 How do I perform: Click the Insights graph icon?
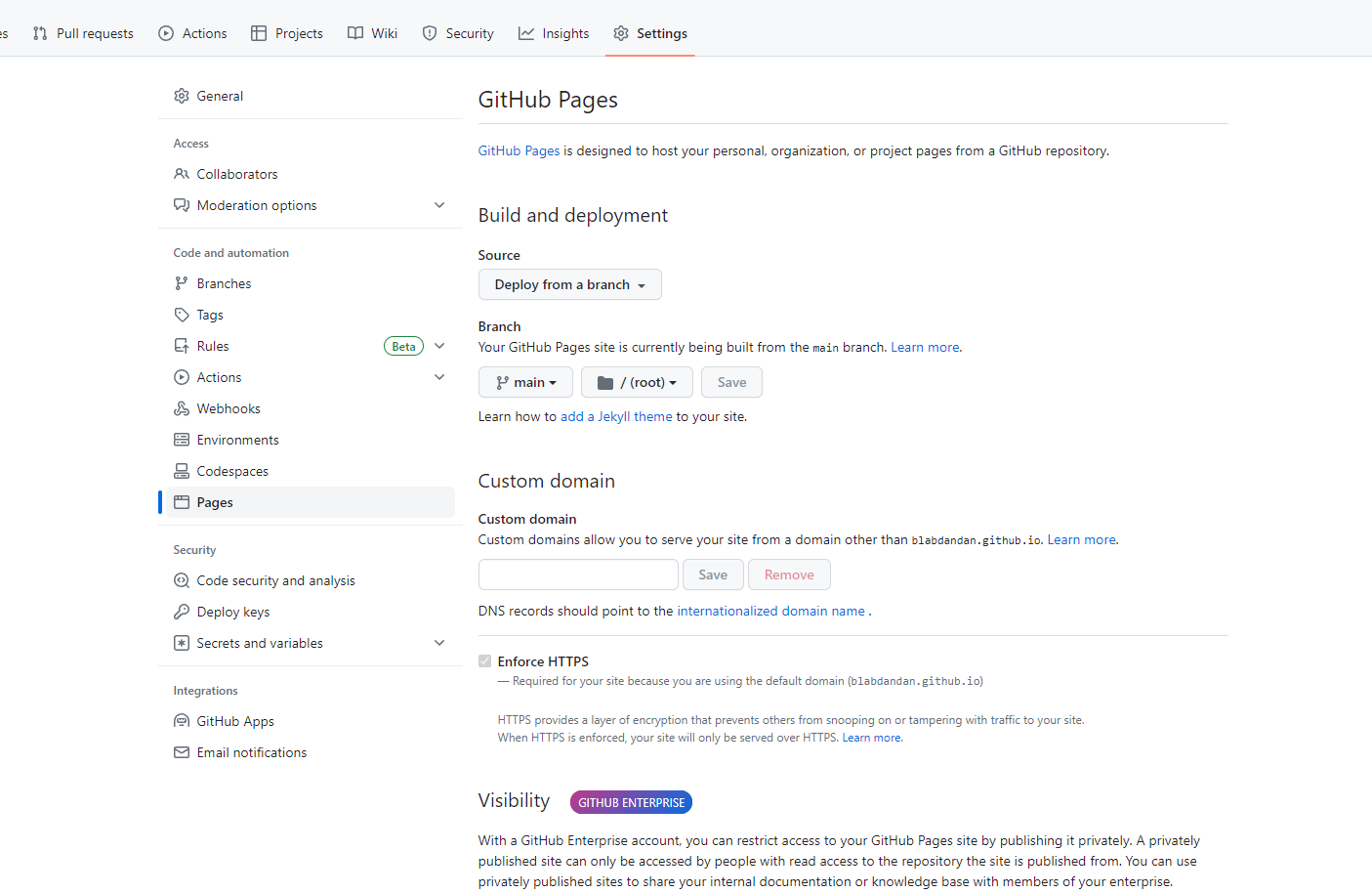[526, 33]
